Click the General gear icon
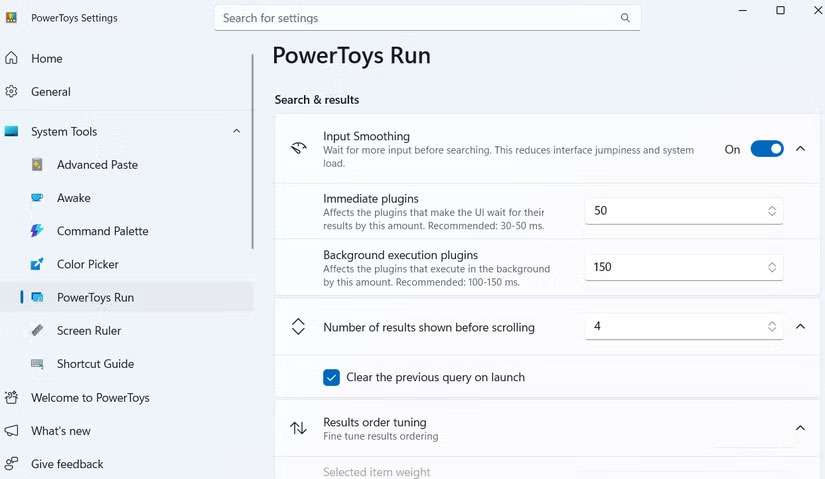This screenshot has height=479, width=825. pyautogui.click(x=12, y=92)
